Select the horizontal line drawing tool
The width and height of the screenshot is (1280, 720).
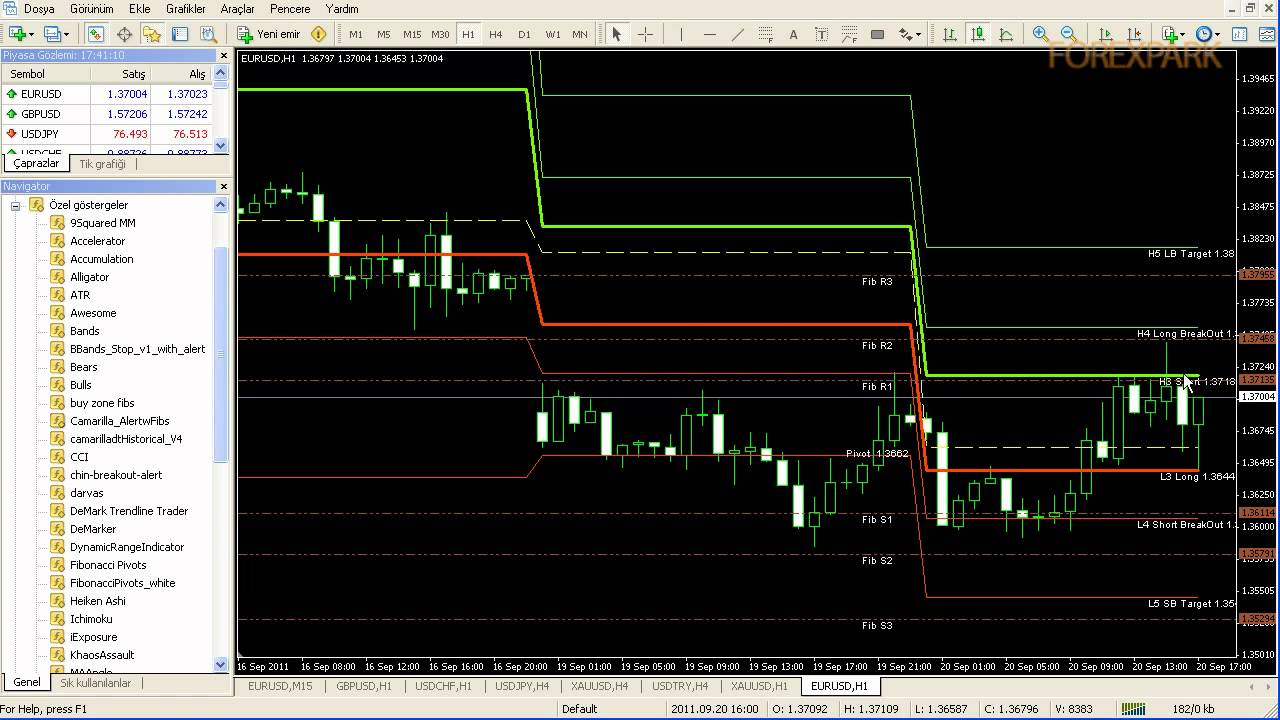point(709,34)
